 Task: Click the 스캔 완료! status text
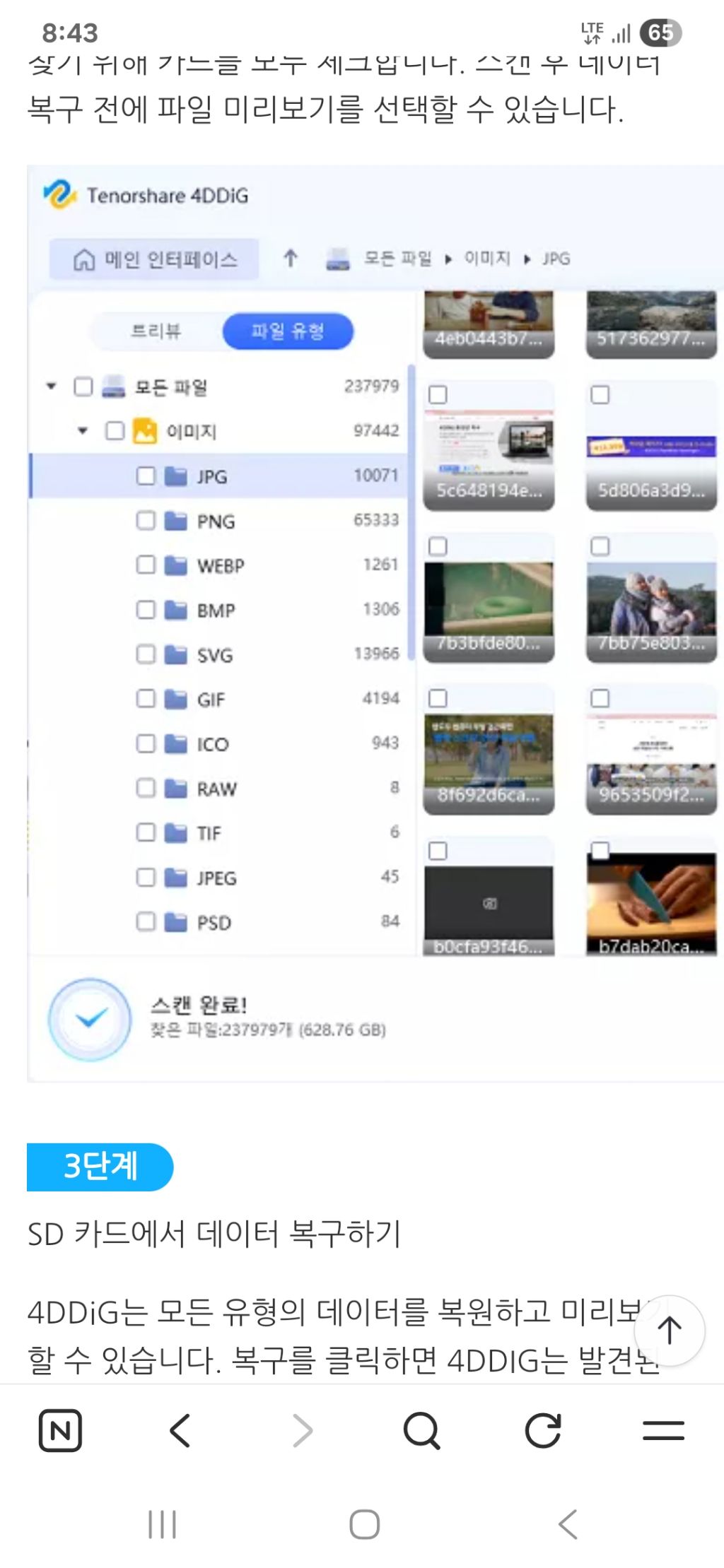[x=199, y=1005]
